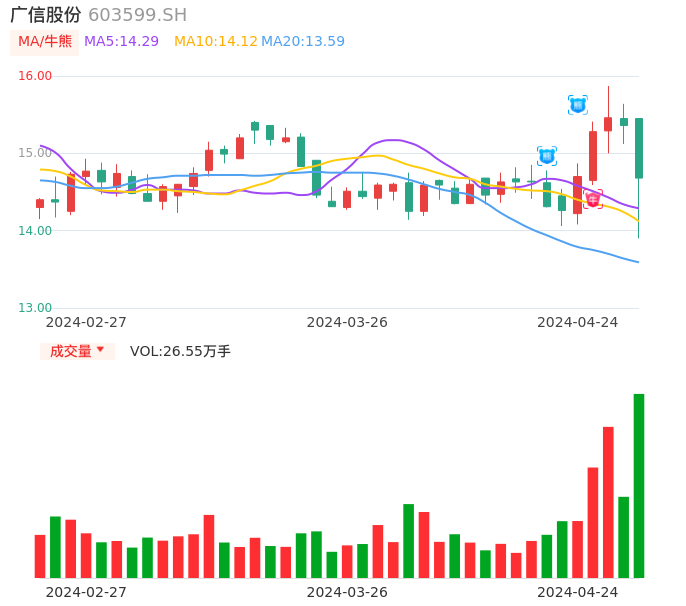686x606 pixels.
Task: Click the red bull signal marker
Action: coord(593,199)
